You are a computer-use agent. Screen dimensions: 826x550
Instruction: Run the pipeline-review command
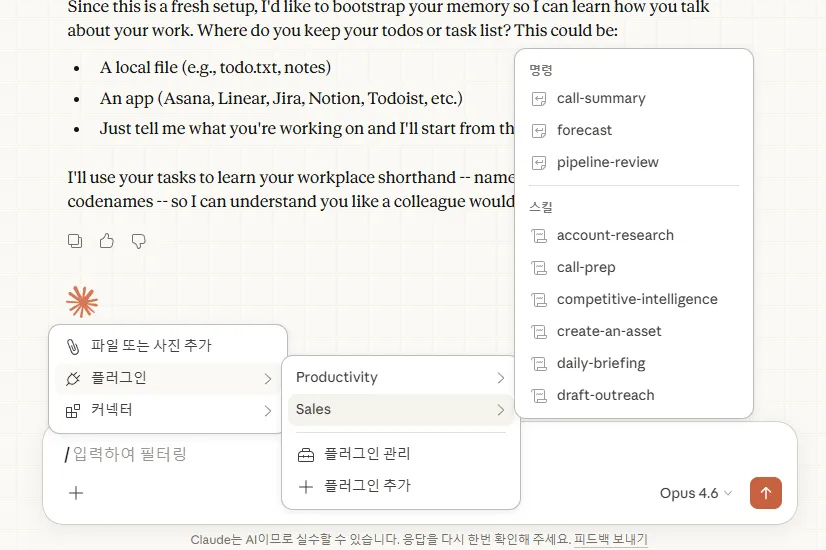pos(634,163)
